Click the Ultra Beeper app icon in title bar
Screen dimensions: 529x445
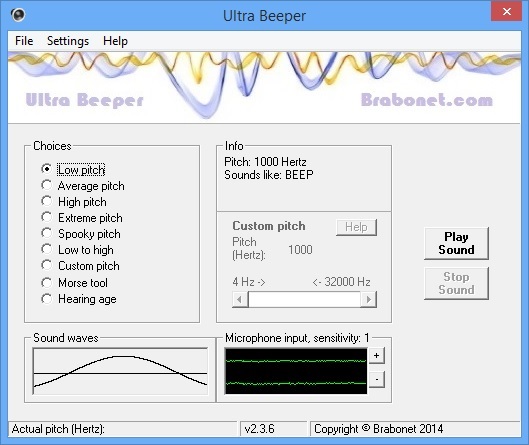point(18,15)
